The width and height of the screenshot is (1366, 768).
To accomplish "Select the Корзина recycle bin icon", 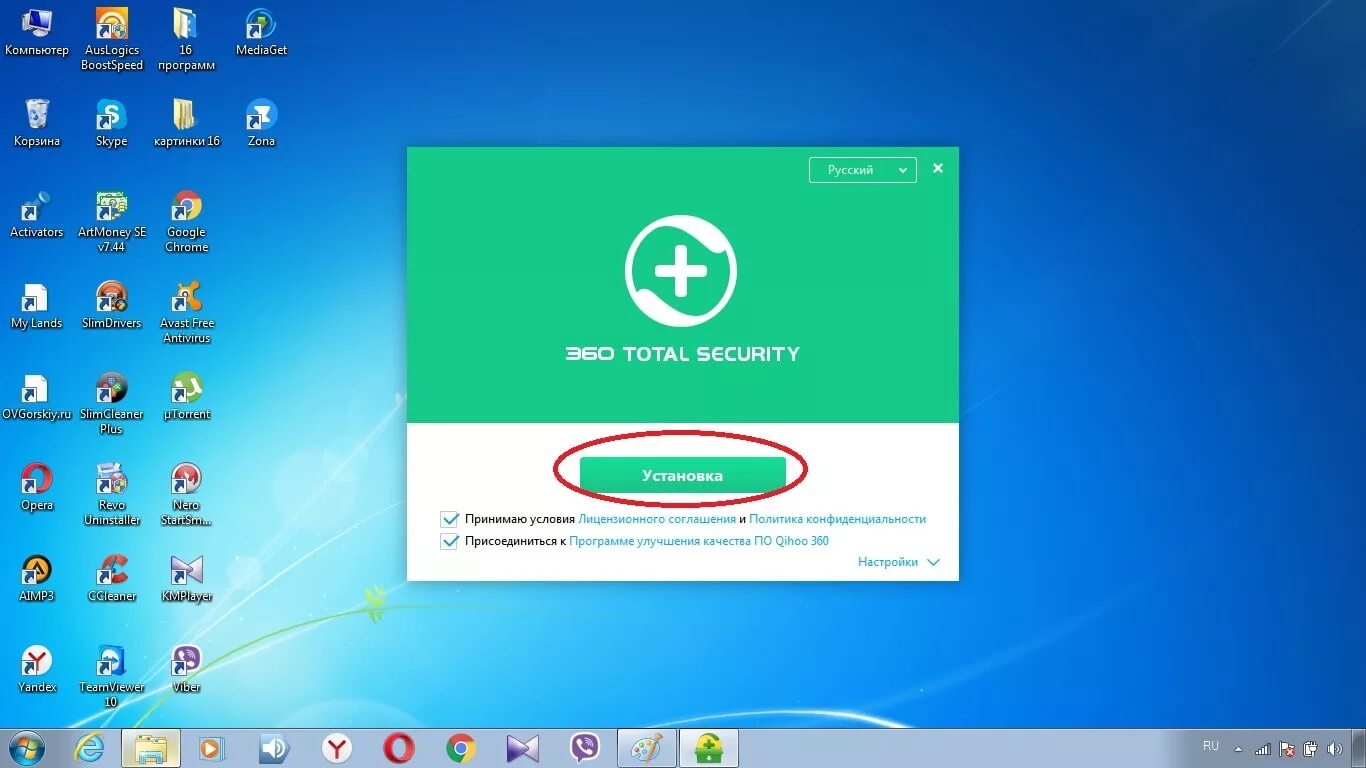I will click(37, 123).
